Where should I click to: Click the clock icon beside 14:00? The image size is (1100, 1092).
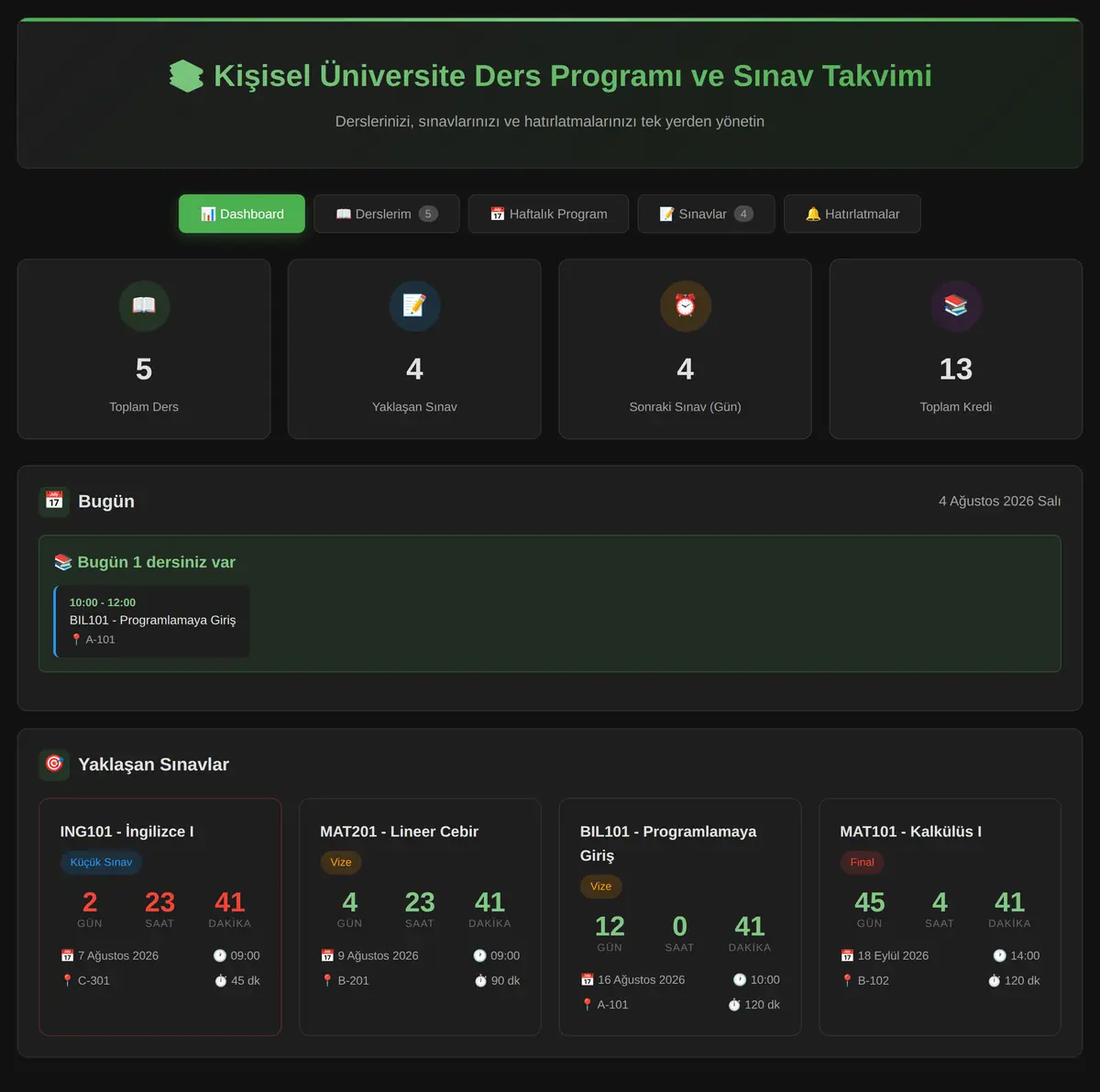1000,955
